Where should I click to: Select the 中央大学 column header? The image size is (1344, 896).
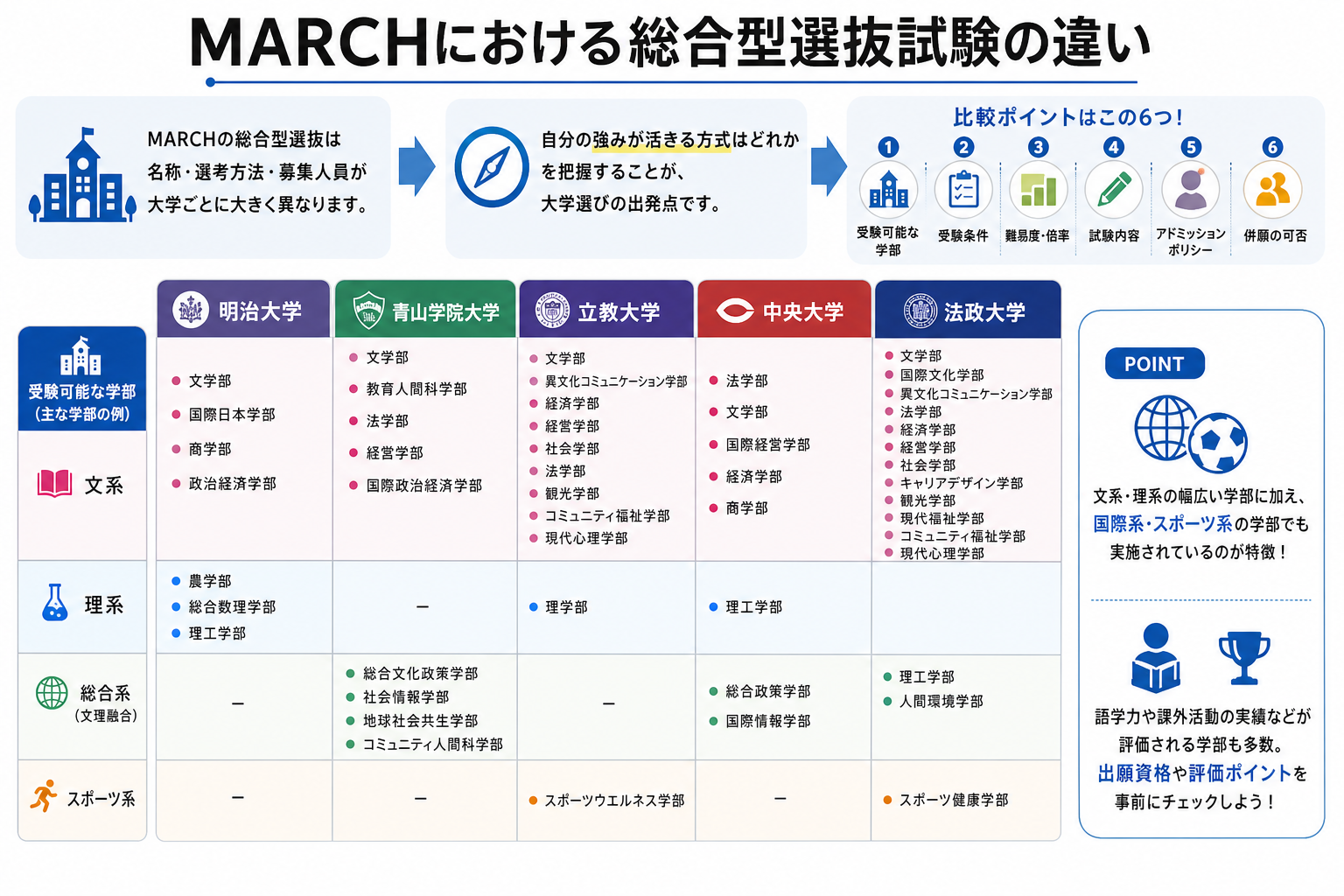pyautogui.click(x=784, y=309)
